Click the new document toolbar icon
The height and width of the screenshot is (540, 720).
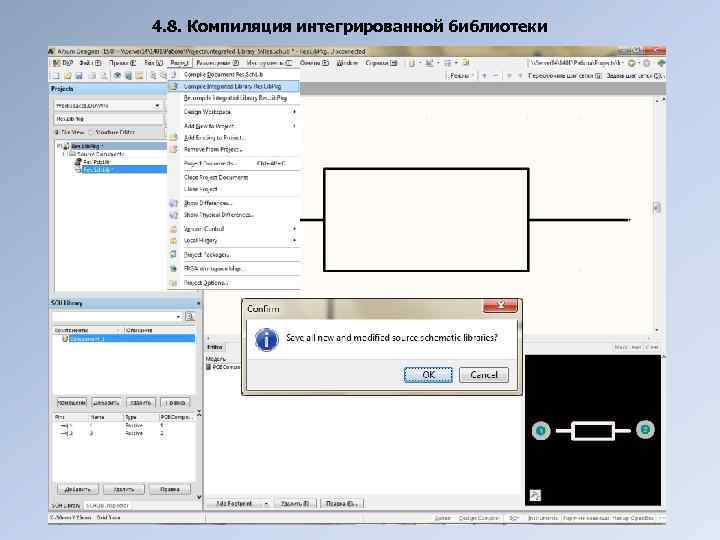[56, 75]
